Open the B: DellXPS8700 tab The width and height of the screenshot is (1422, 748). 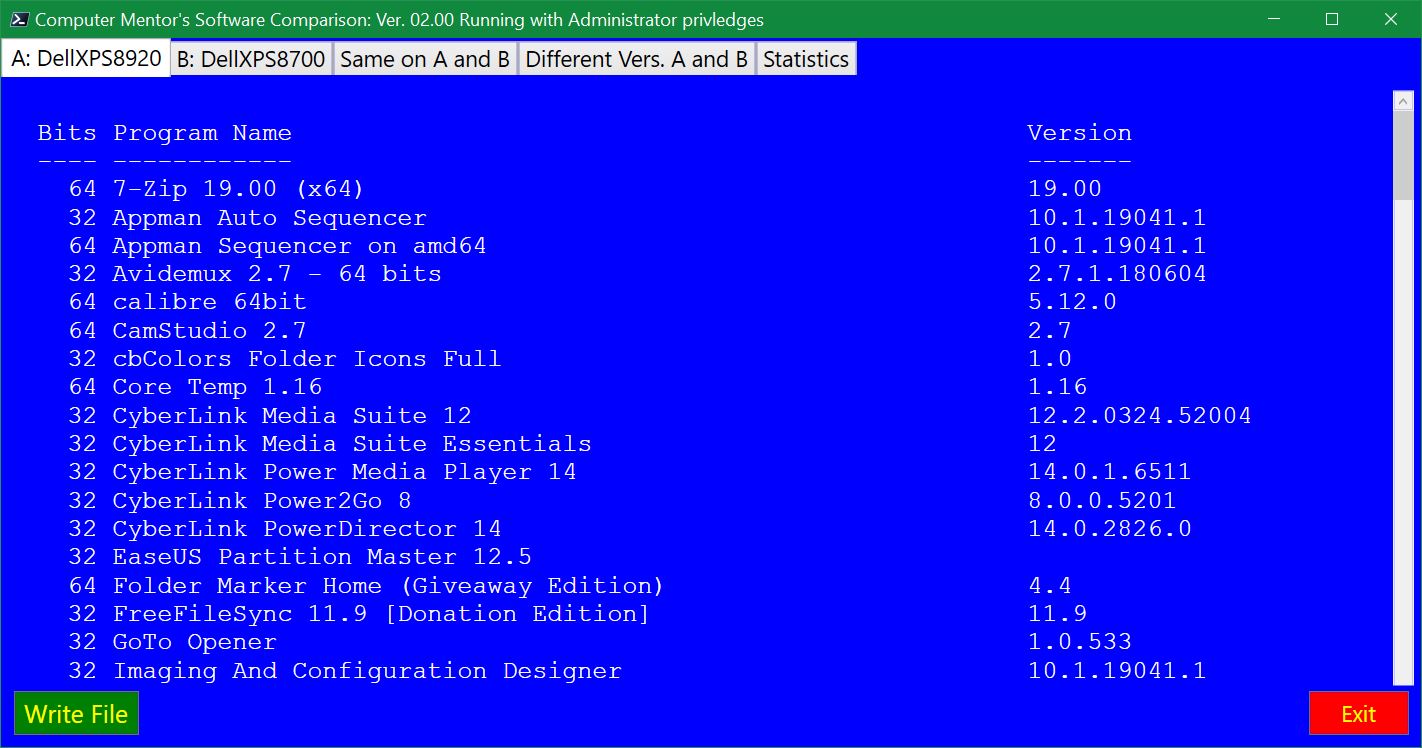(x=251, y=59)
